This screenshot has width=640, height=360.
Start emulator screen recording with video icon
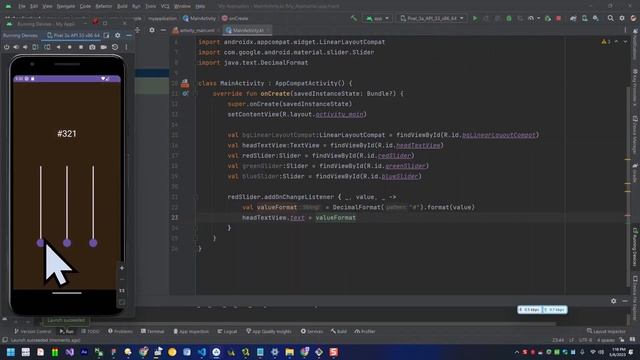click(104, 47)
